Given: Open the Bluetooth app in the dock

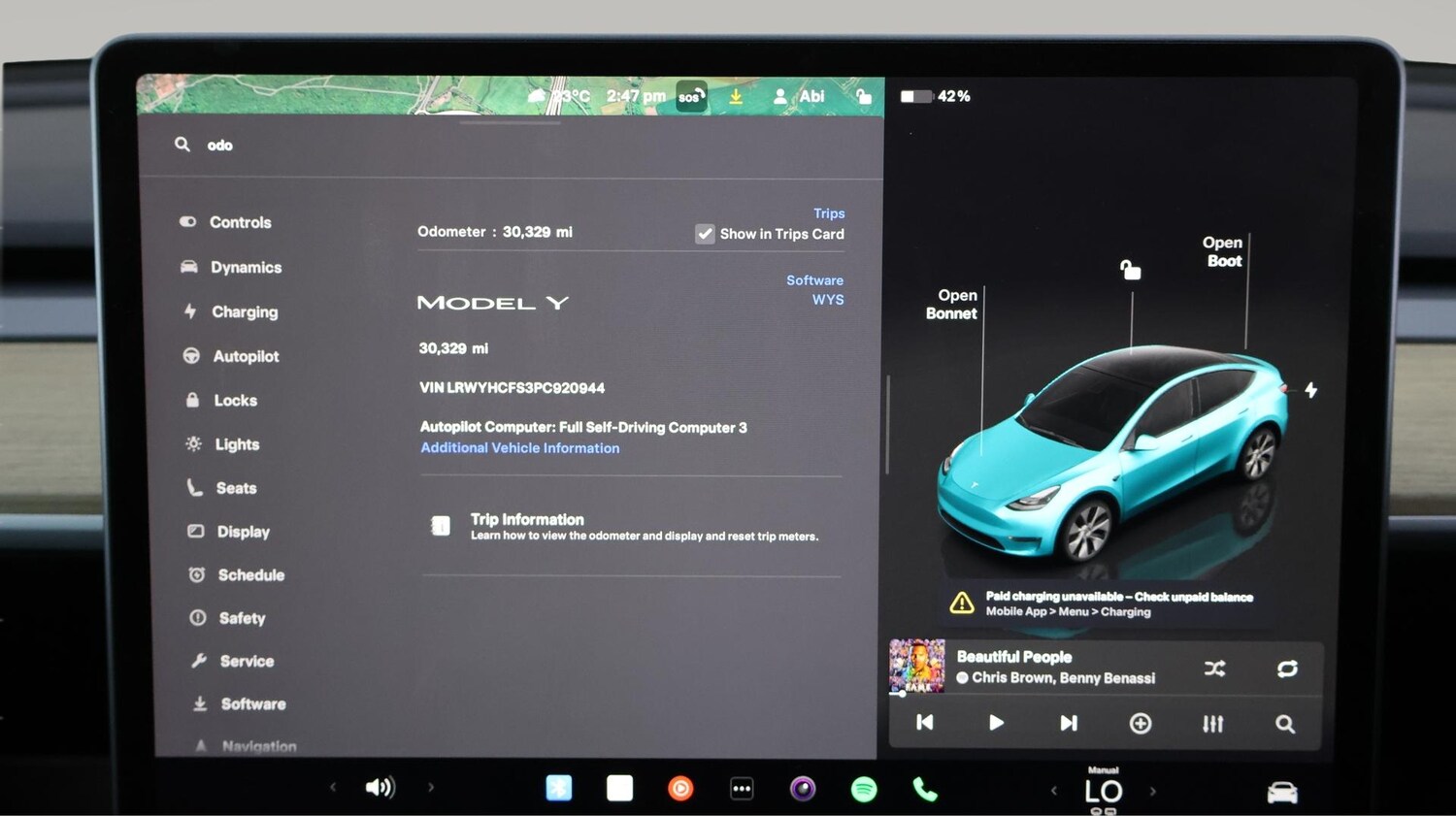Looking at the screenshot, I should [x=559, y=788].
